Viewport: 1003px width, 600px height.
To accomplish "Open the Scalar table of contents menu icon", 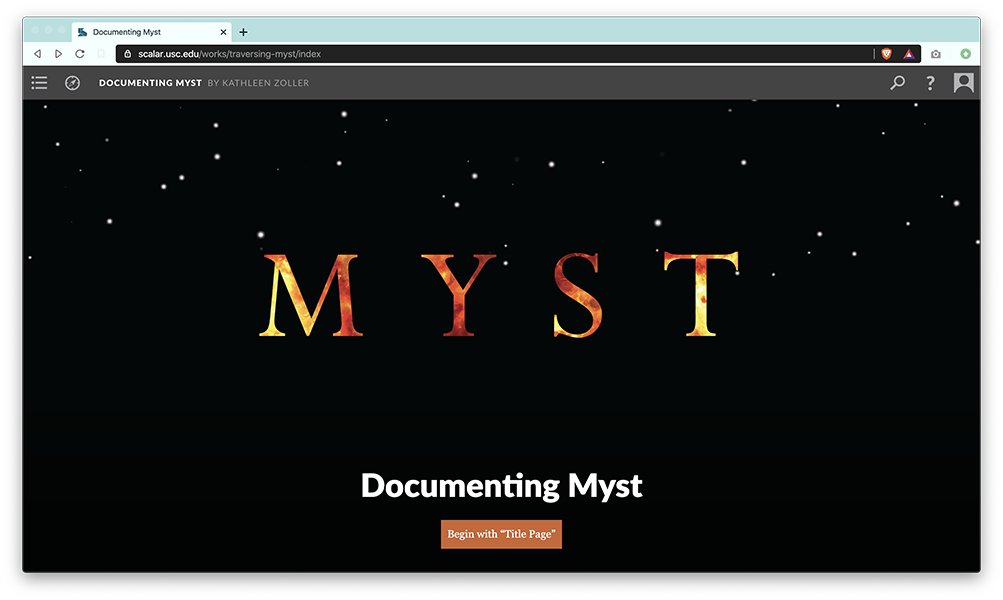I will 39,83.
